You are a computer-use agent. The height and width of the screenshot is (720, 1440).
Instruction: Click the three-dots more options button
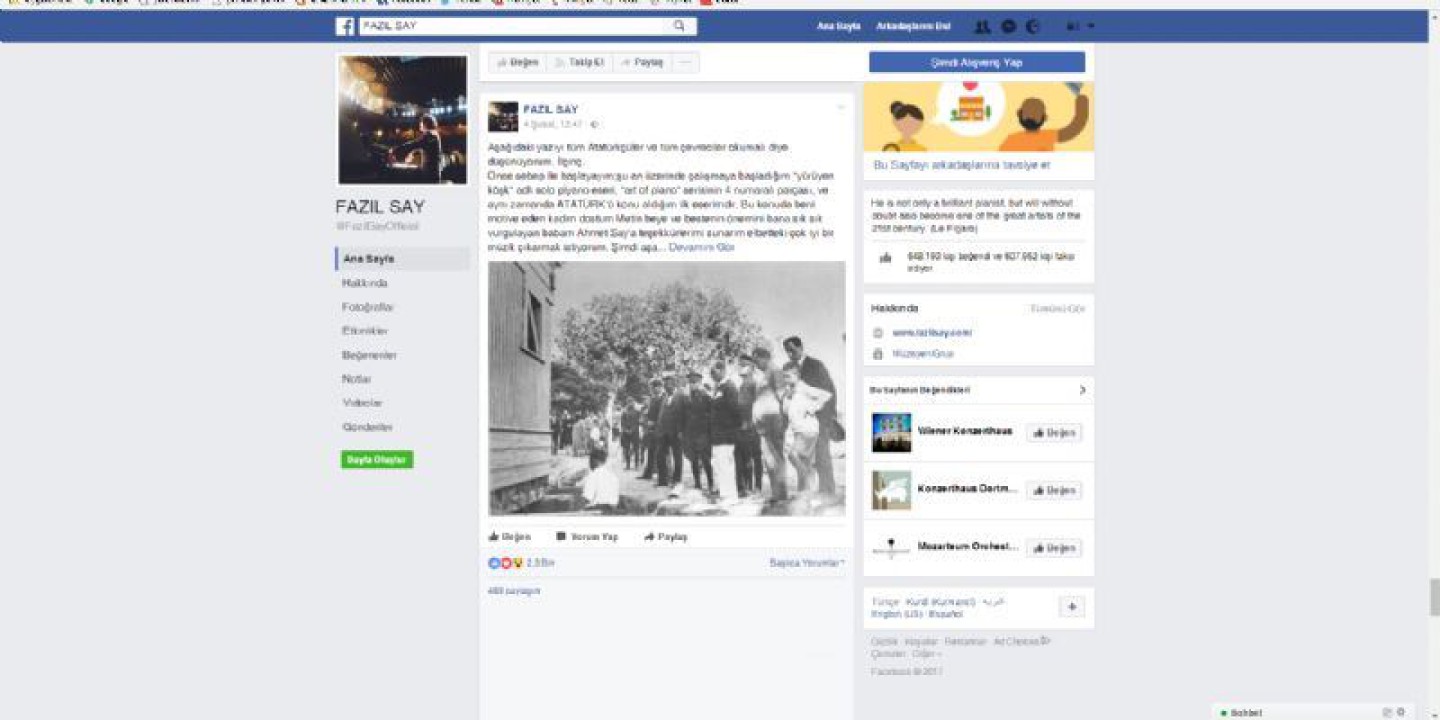(x=685, y=62)
